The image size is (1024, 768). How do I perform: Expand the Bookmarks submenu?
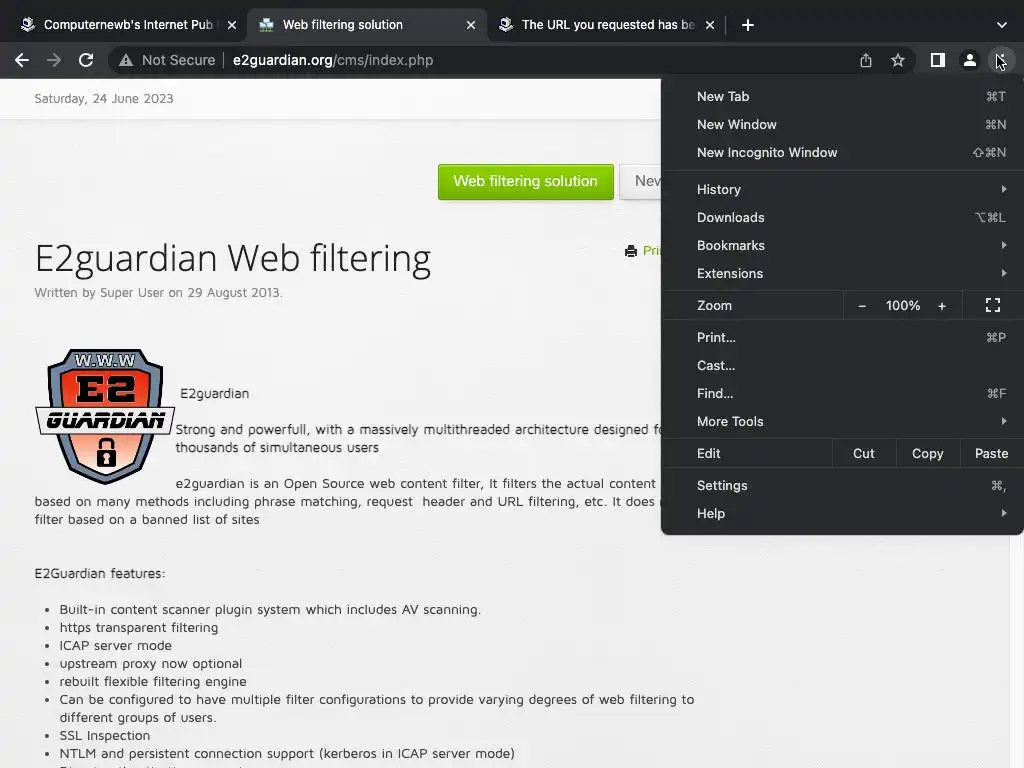pyautogui.click(x=842, y=246)
